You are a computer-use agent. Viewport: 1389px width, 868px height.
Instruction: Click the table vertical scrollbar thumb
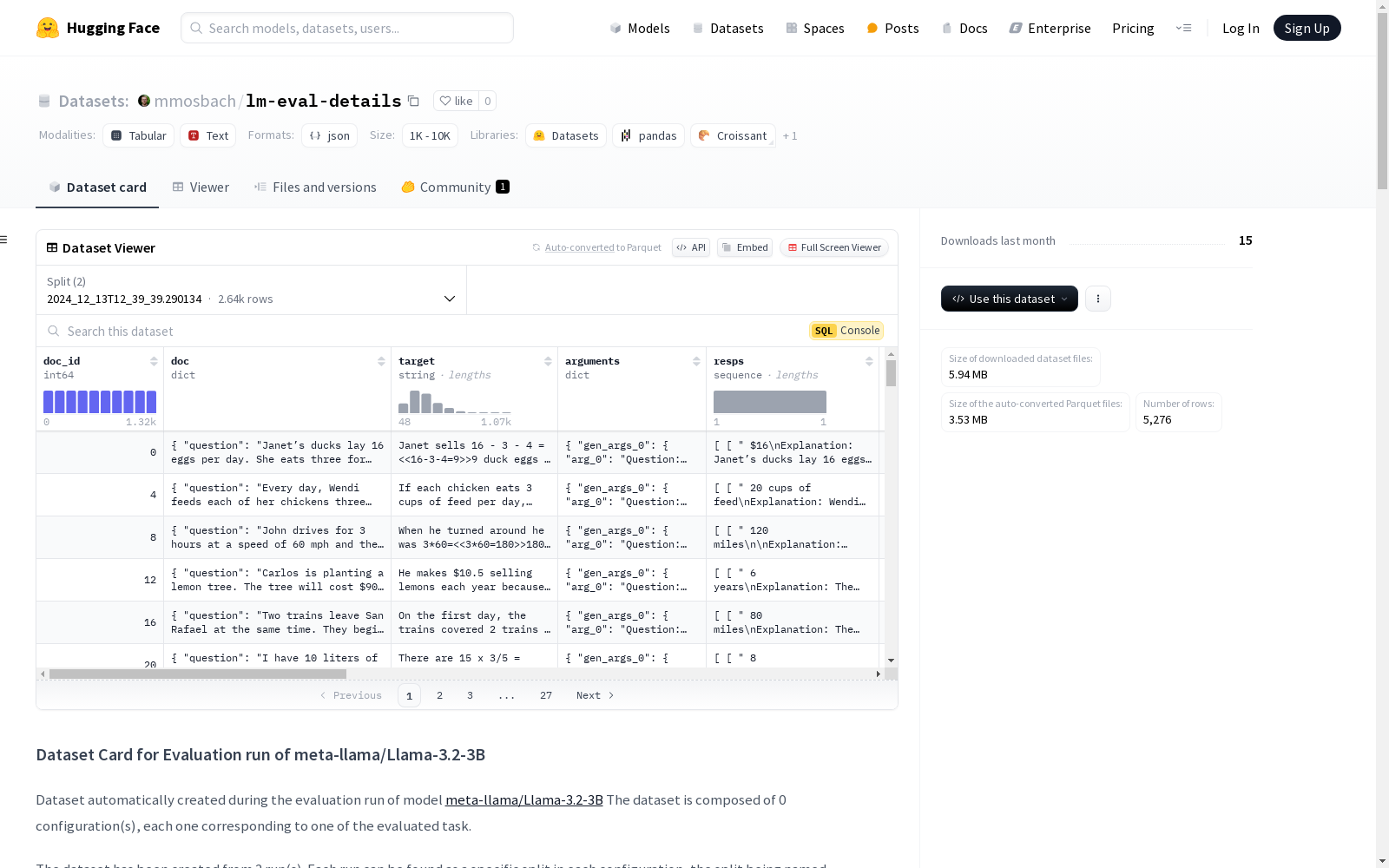click(891, 373)
